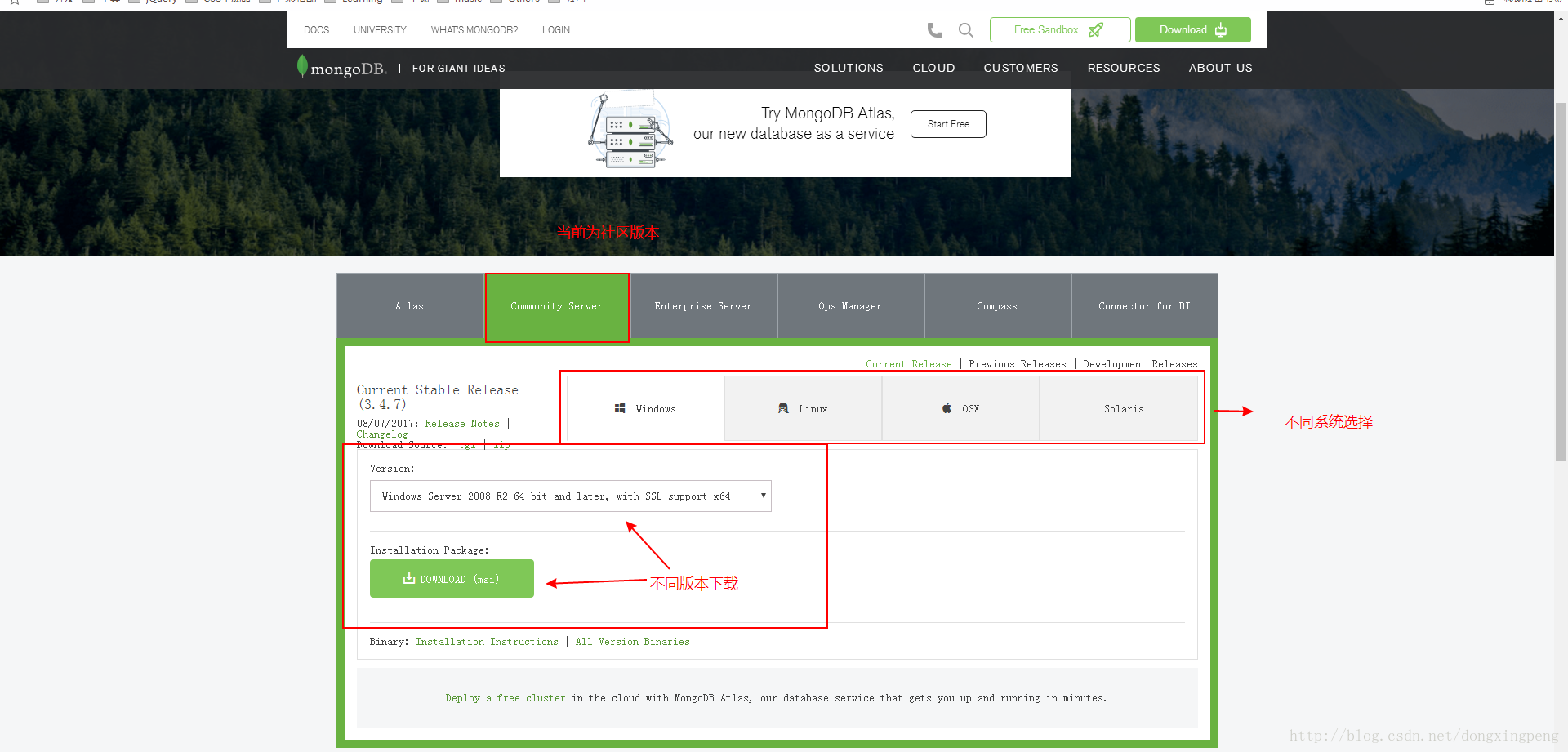
Task: Open WHAT'S MONGODB? link
Action: tap(474, 30)
